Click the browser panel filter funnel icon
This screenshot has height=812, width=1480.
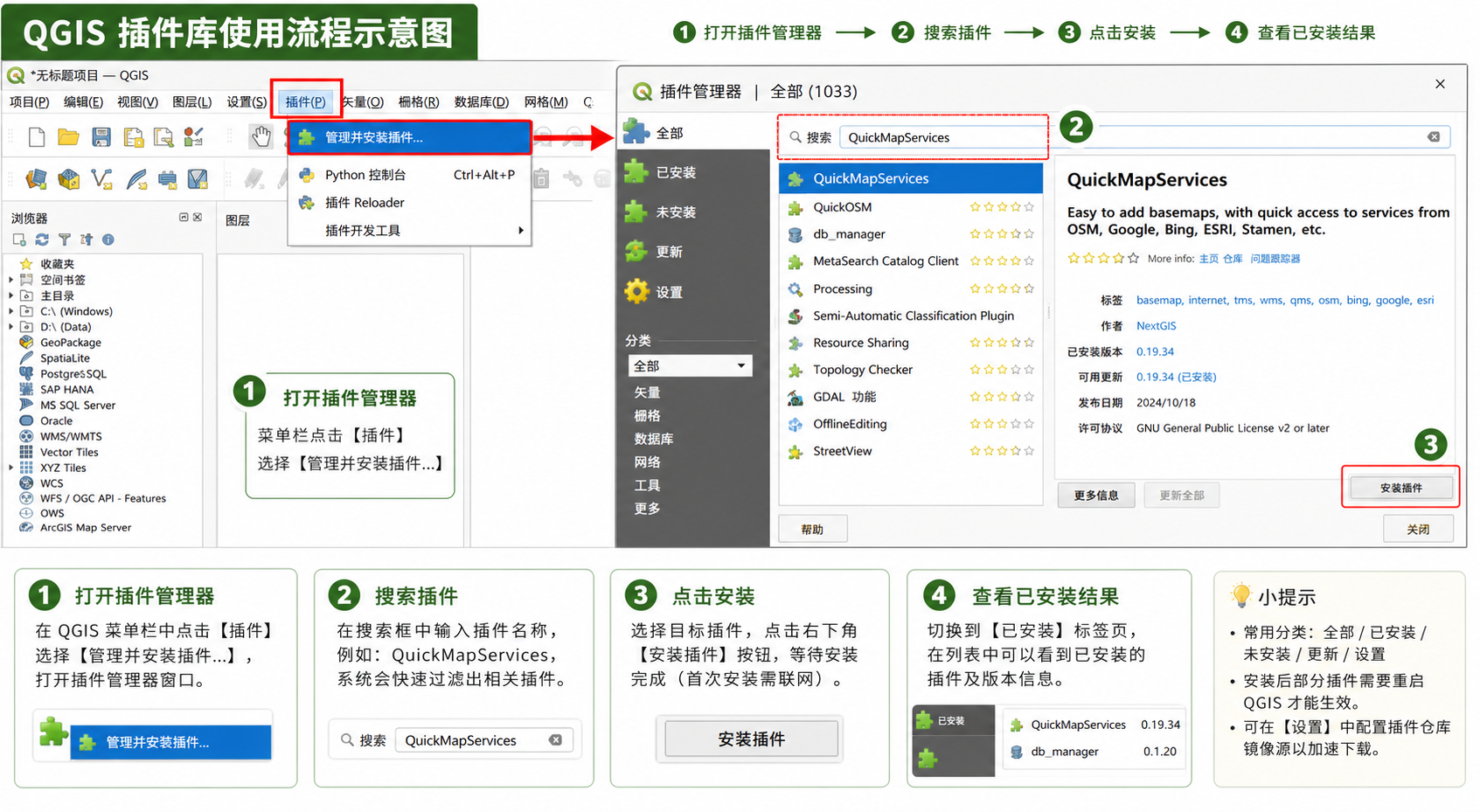(64, 239)
